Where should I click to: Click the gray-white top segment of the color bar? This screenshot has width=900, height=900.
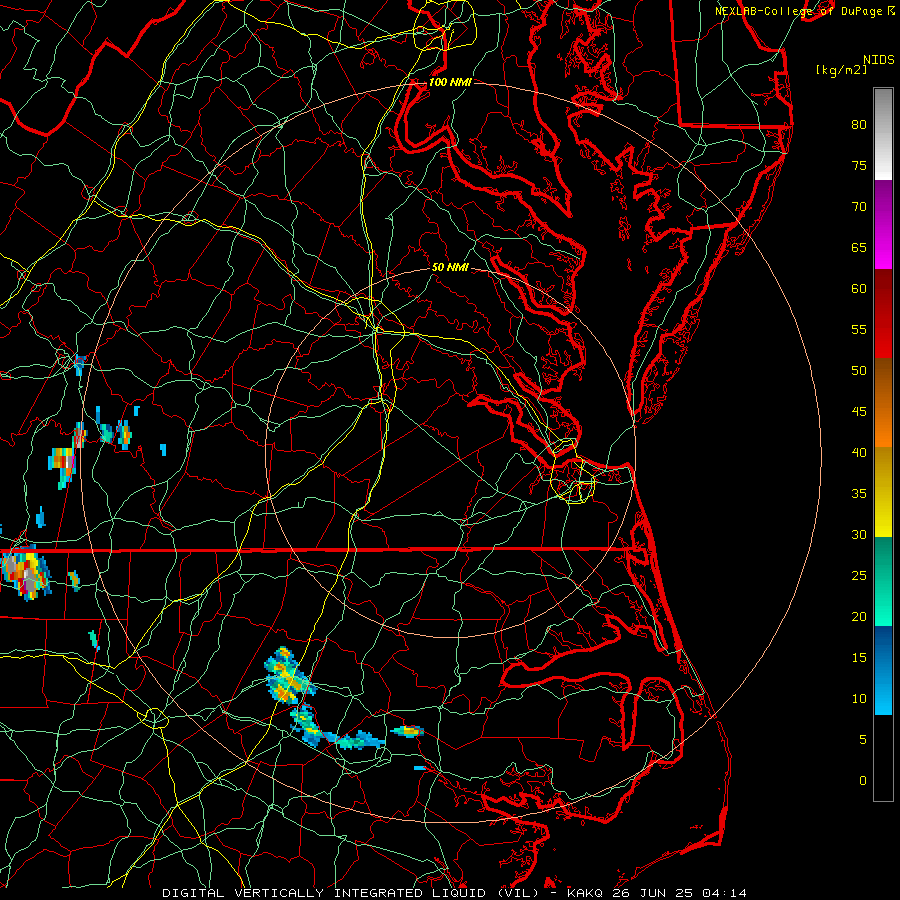883,134
